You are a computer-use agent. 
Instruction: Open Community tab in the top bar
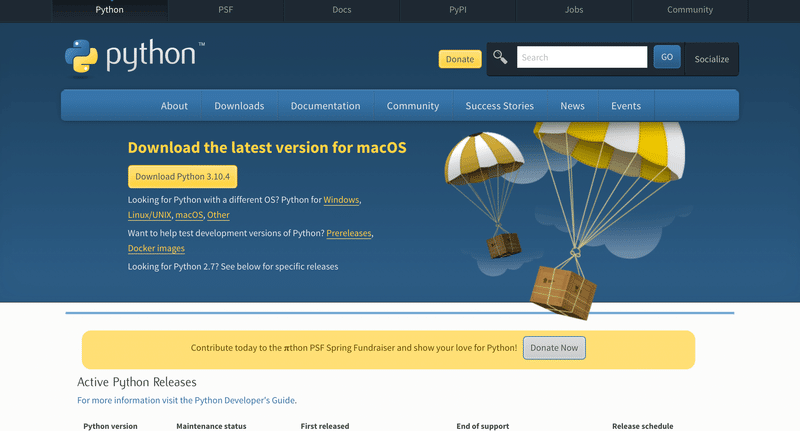[690, 10]
